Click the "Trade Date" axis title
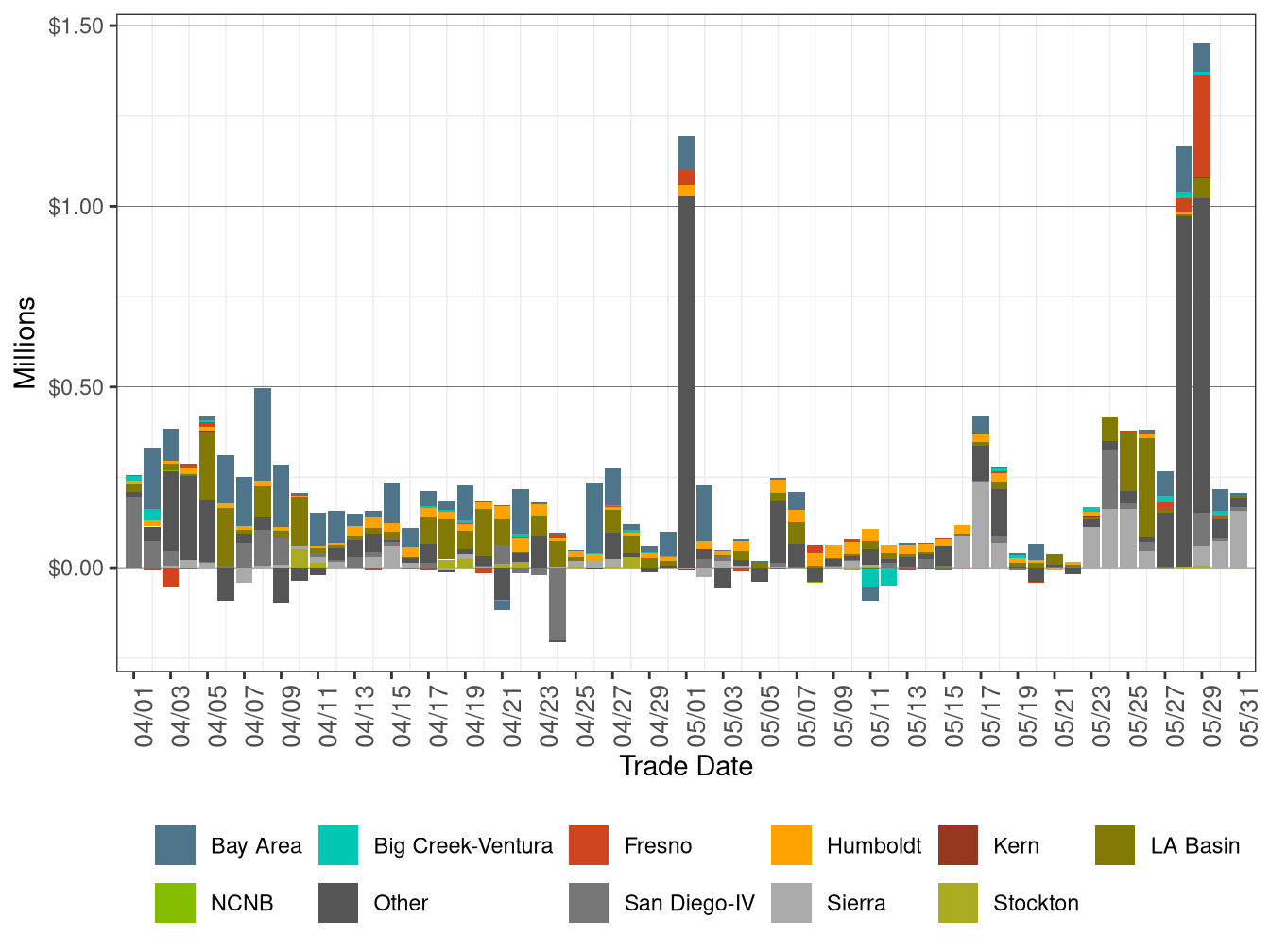1270x952 pixels. coord(686,766)
